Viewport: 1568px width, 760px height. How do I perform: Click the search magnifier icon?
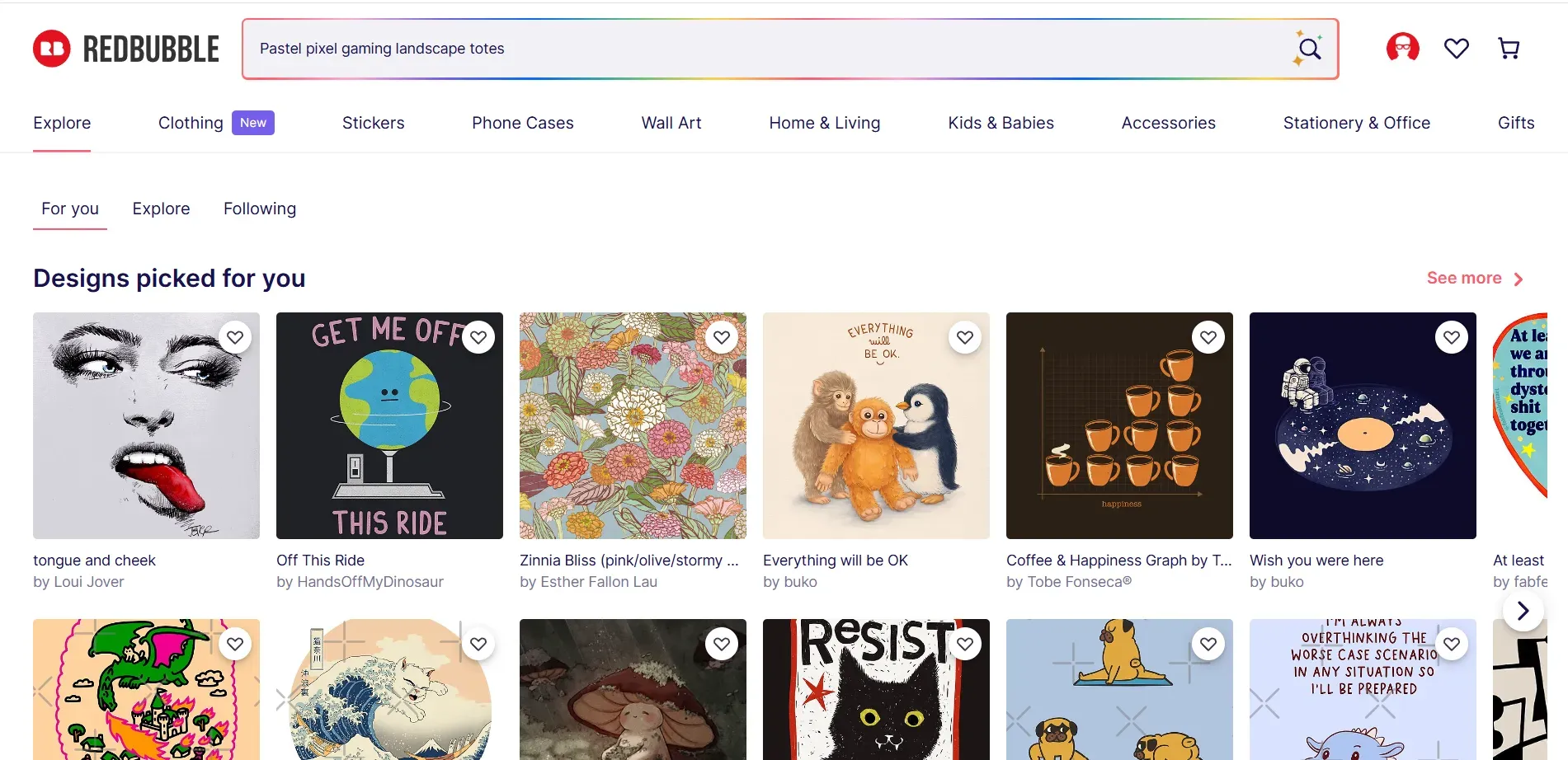click(1308, 49)
